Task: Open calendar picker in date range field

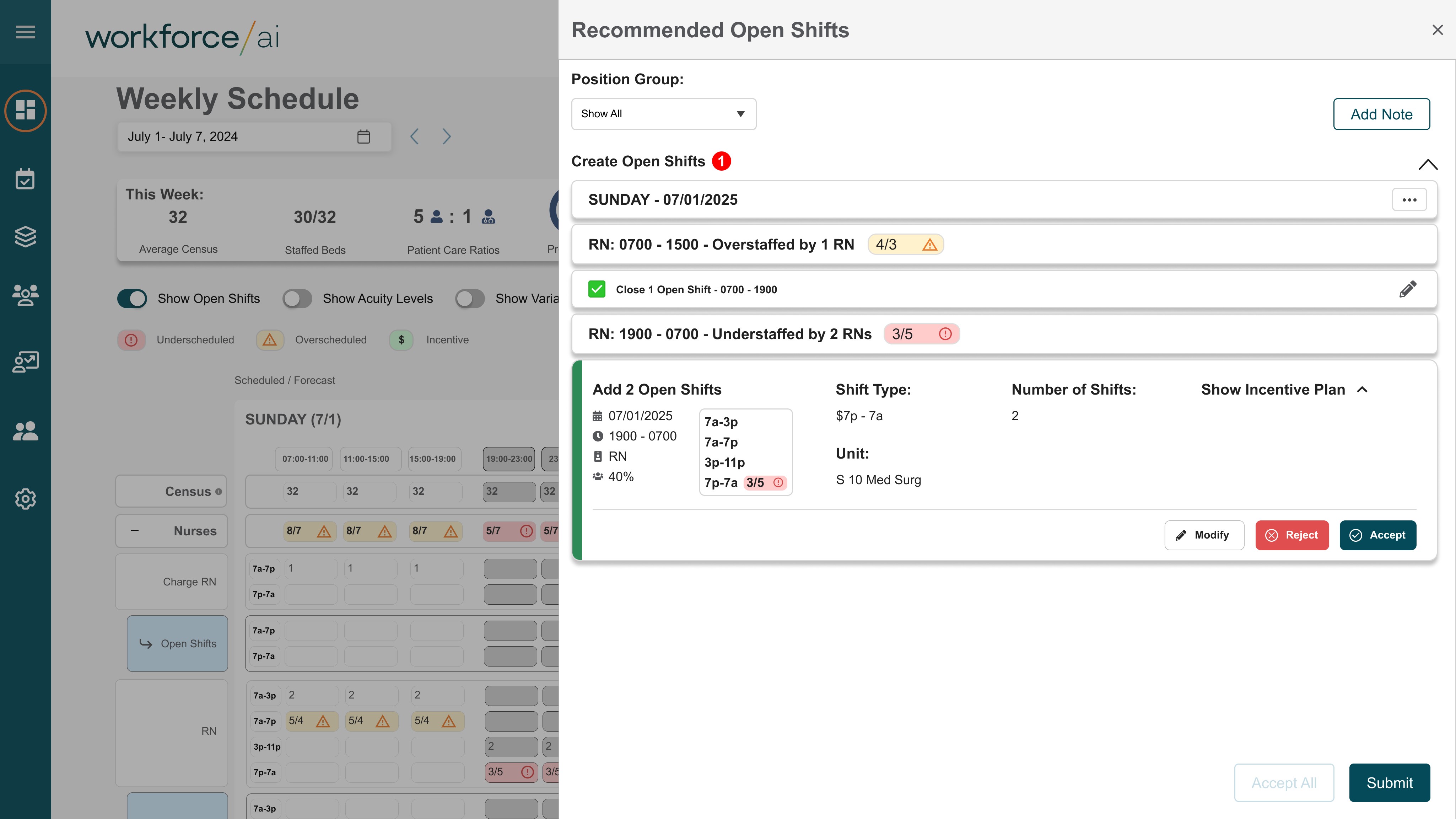Action: tap(363, 136)
